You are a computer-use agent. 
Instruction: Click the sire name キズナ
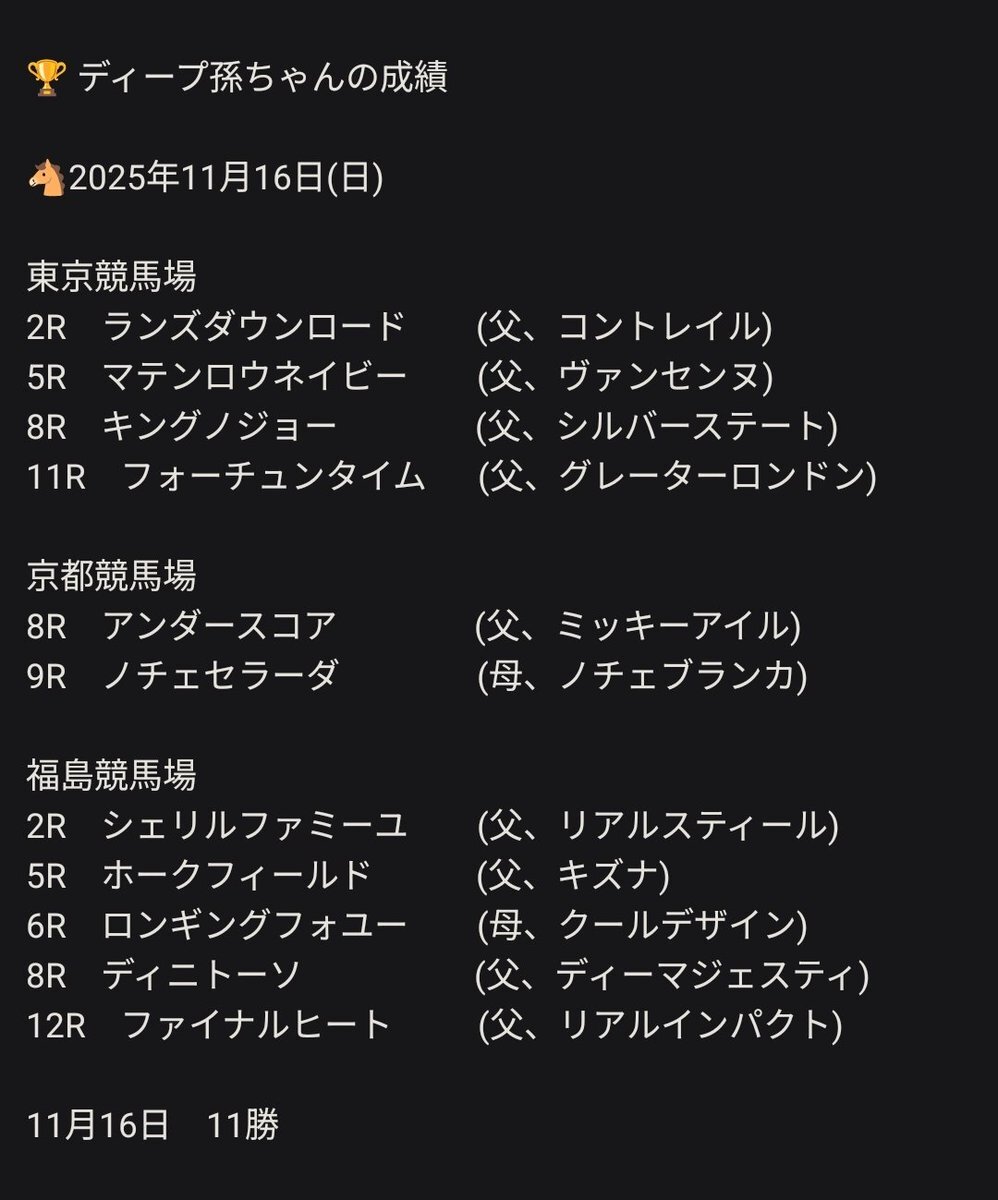pyautogui.click(x=599, y=876)
